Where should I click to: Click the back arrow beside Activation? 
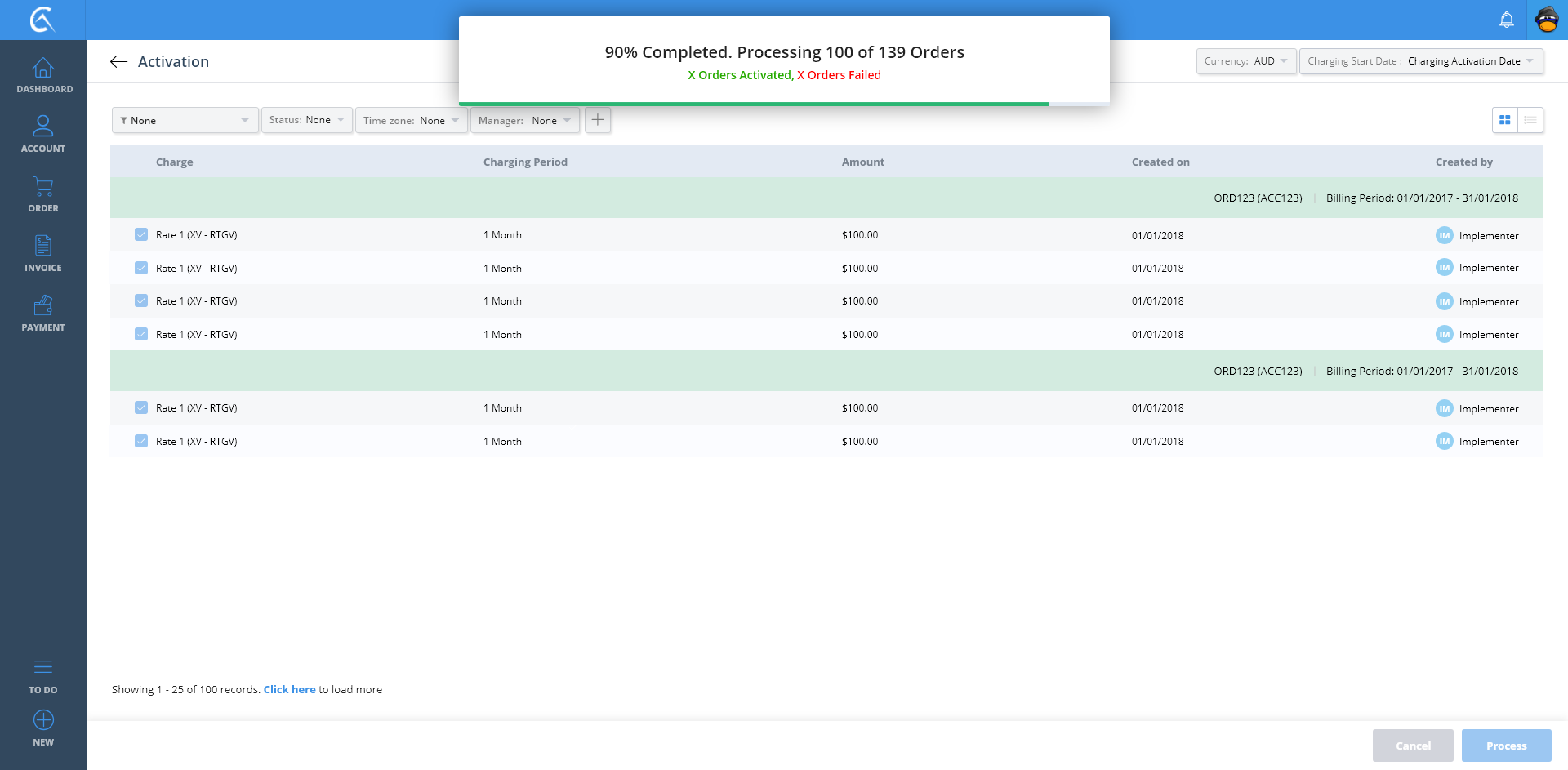coord(118,62)
